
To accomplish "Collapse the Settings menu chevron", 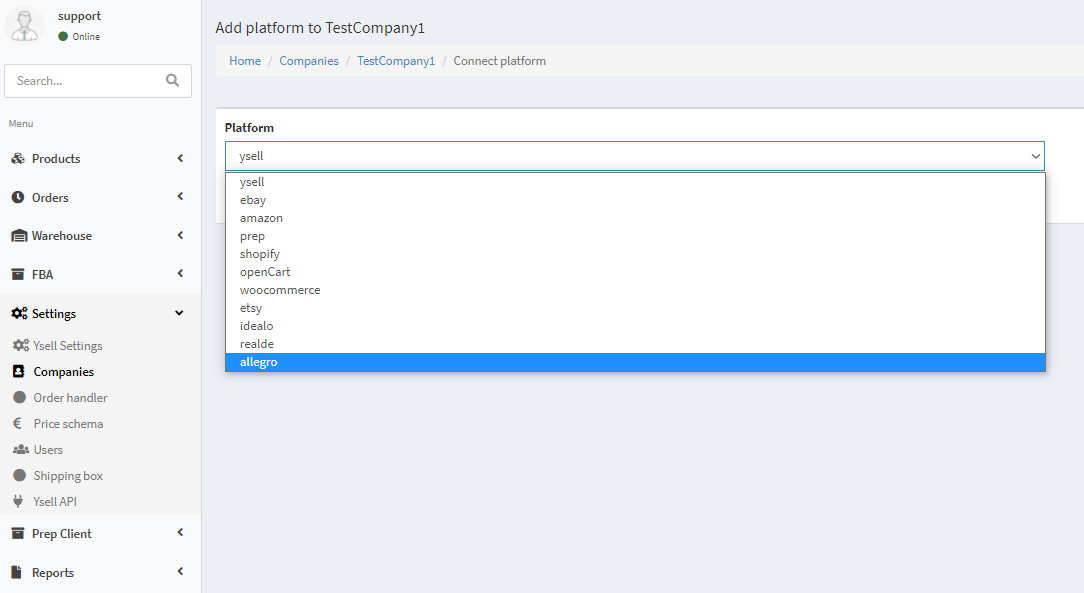I will click(x=180, y=313).
